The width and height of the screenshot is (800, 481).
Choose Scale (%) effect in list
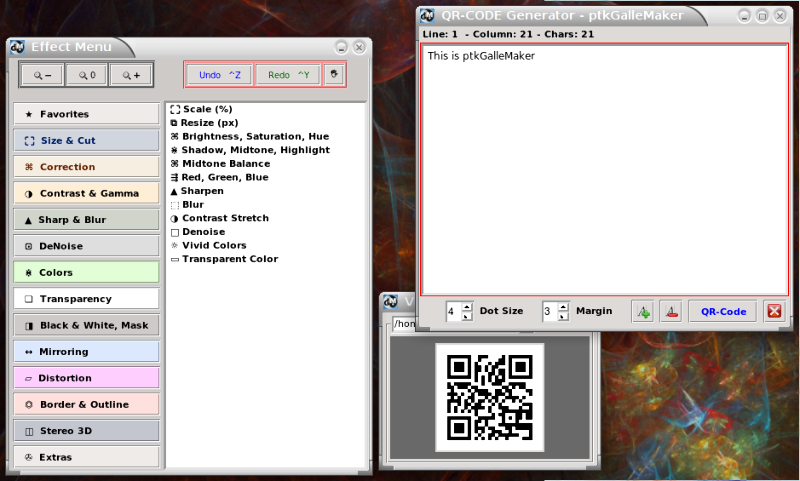(x=202, y=109)
